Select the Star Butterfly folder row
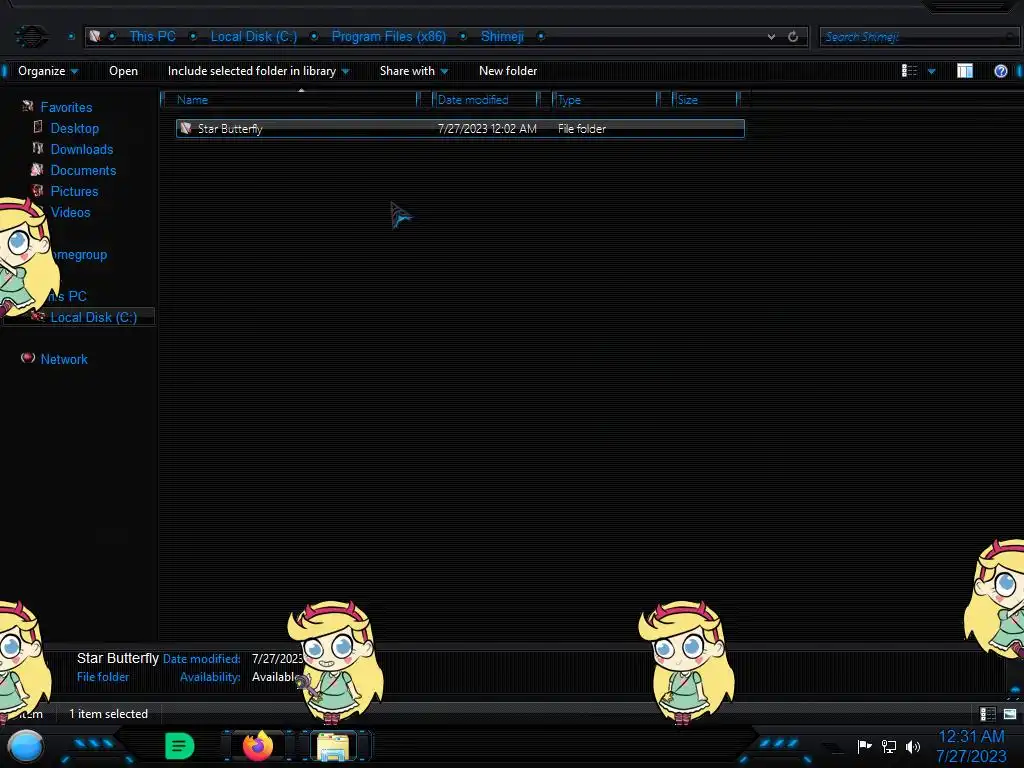Image resolution: width=1024 pixels, height=768 pixels. 460,129
